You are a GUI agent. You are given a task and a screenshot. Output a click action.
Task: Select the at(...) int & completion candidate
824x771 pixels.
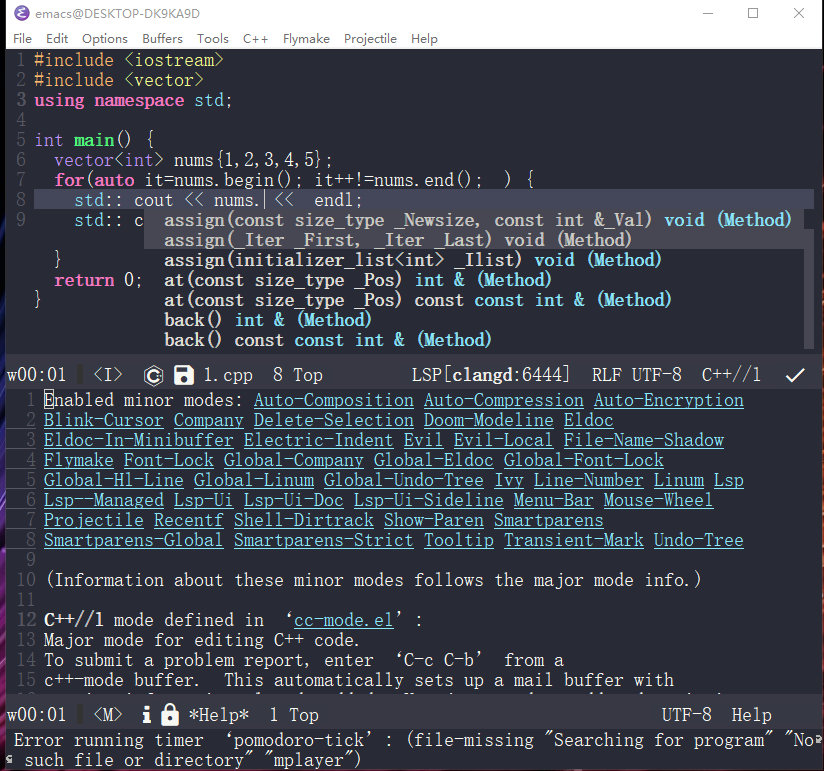(x=357, y=280)
